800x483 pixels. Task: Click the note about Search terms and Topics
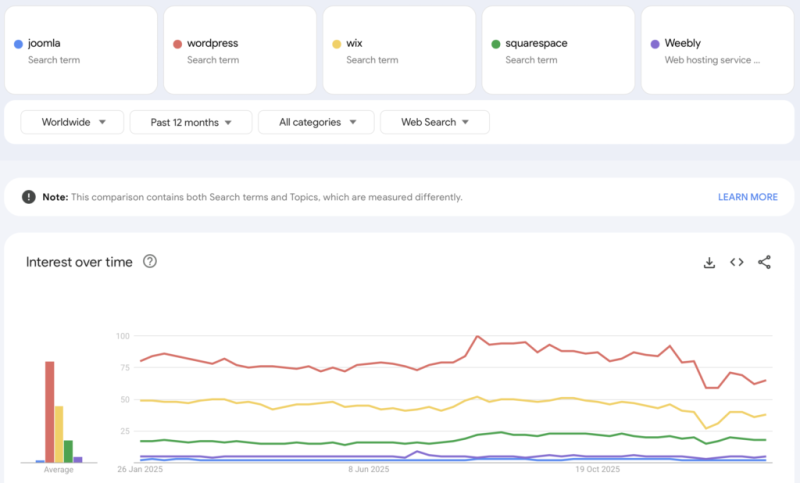(x=253, y=197)
